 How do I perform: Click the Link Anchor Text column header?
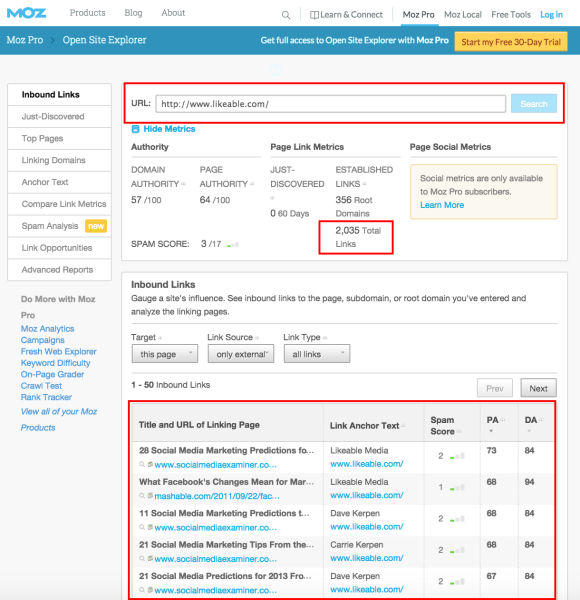365,426
